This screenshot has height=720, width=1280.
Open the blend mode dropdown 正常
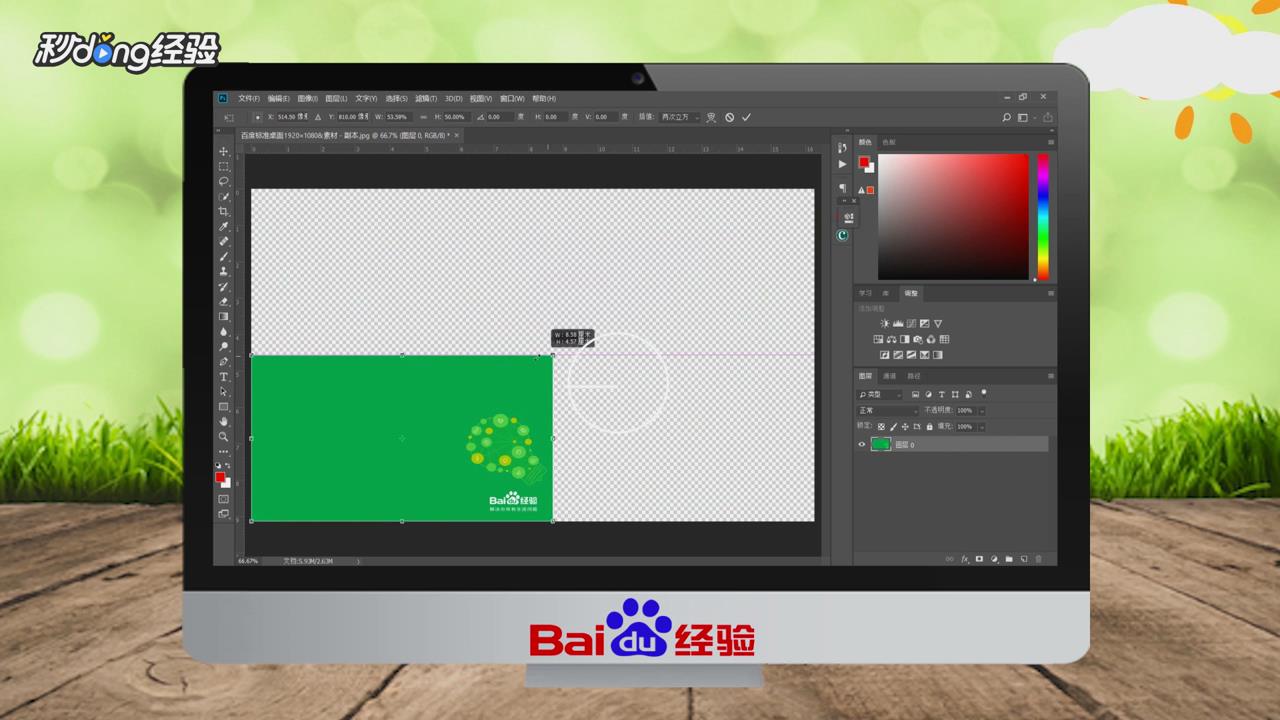click(x=888, y=411)
